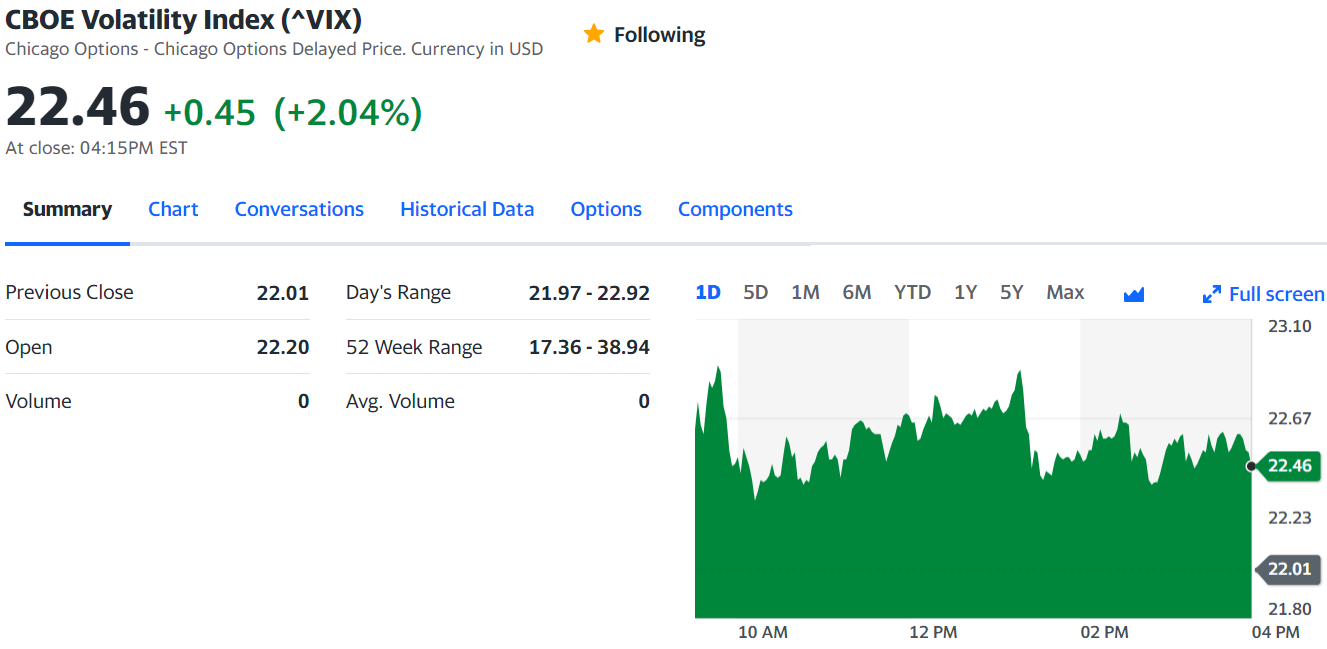Image resolution: width=1327 pixels, height=649 pixels.
Task: Click the Day's Range label
Action: click(x=398, y=293)
